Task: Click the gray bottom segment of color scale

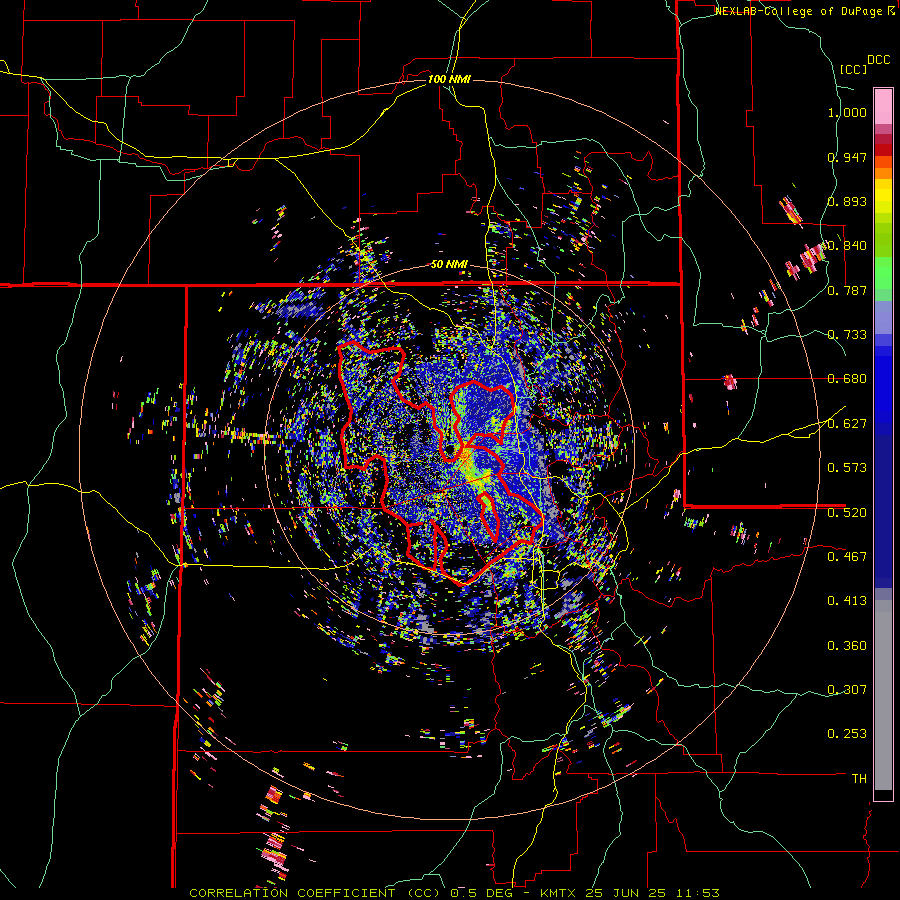Action: pyautogui.click(x=883, y=695)
